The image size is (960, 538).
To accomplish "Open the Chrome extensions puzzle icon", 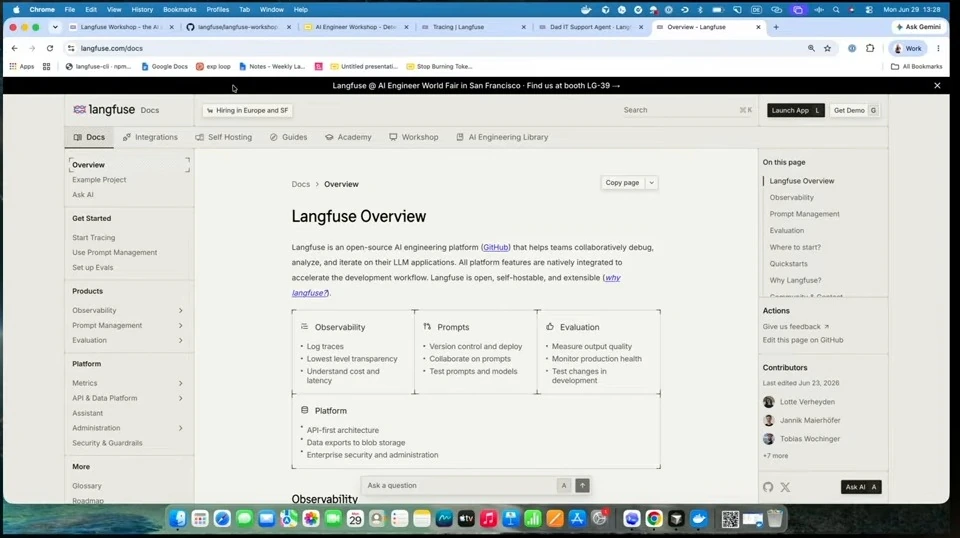I will (x=870, y=48).
